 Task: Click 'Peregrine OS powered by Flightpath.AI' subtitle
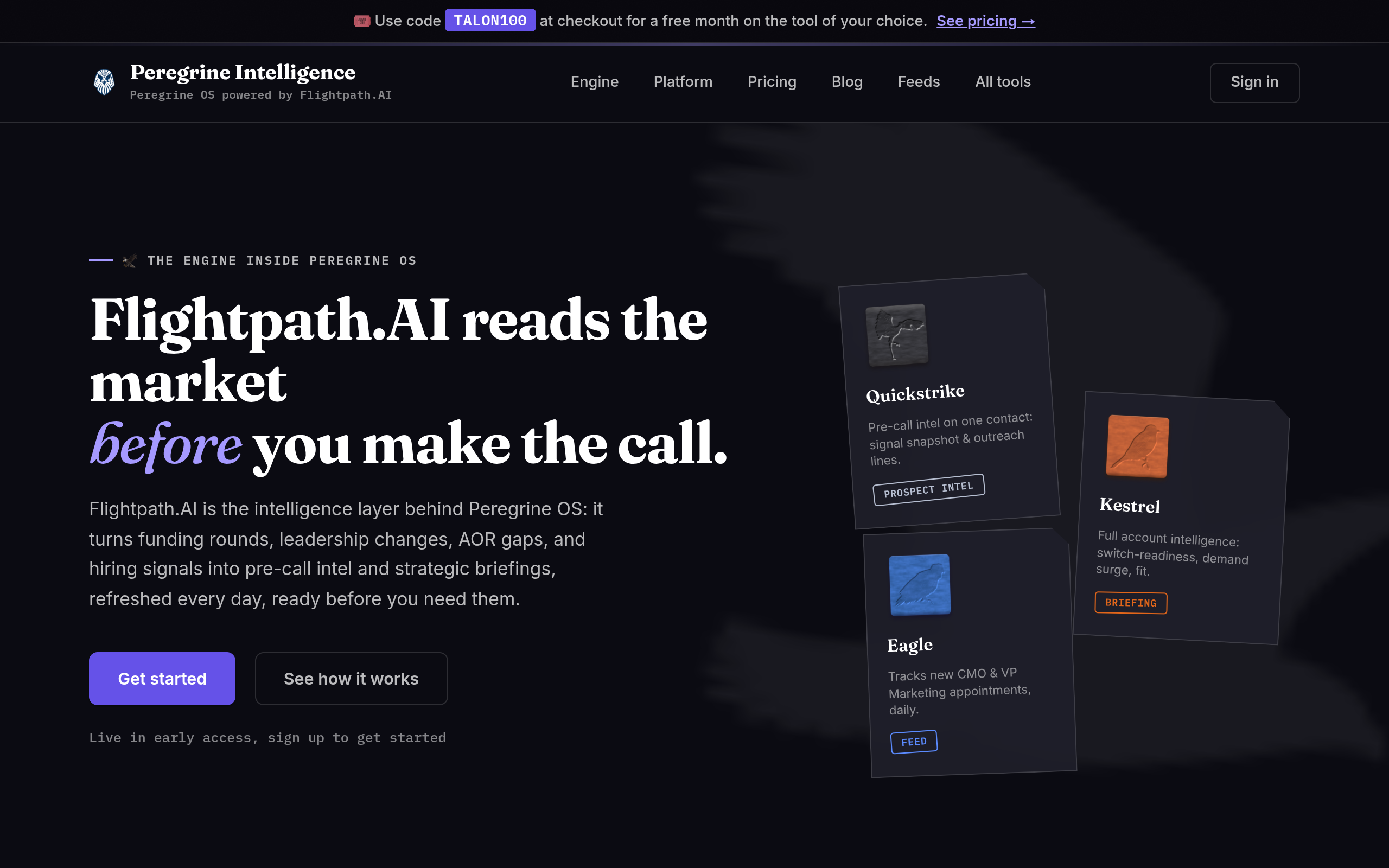260,95
